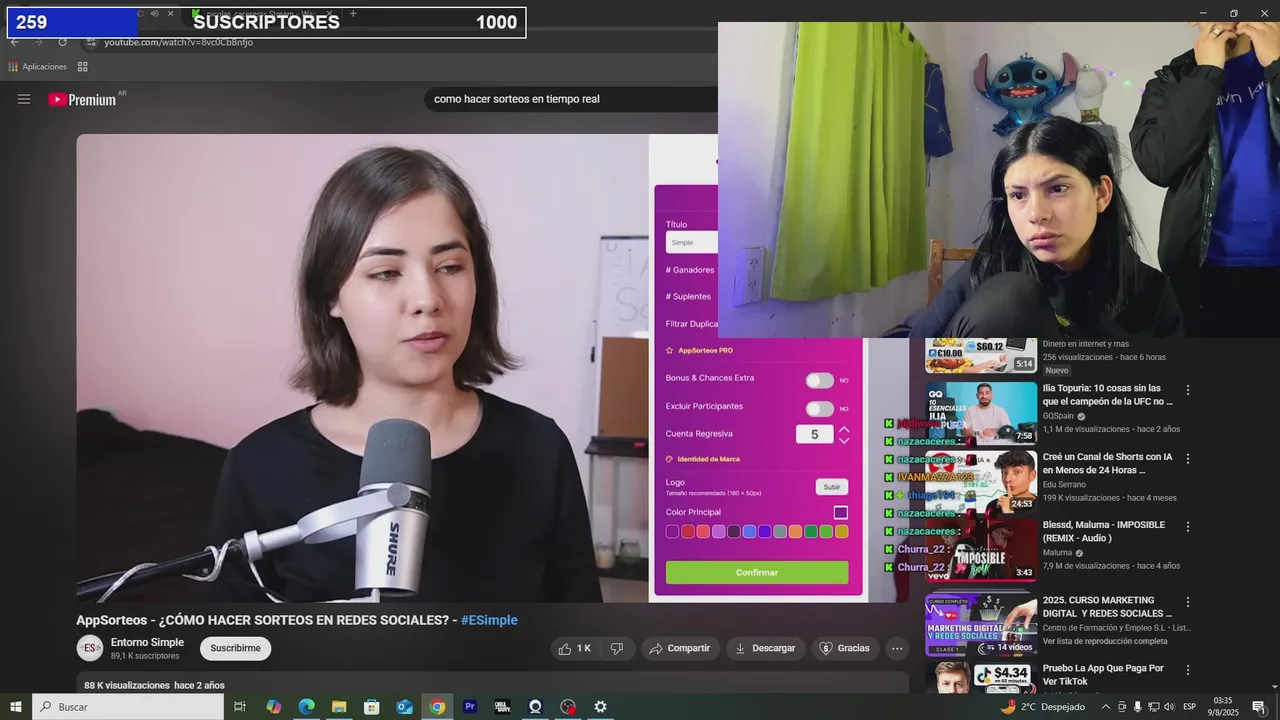This screenshot has width=1280, height=720.
Task: Toggle Excluir Participantes switch
Action: coord(820,408)
